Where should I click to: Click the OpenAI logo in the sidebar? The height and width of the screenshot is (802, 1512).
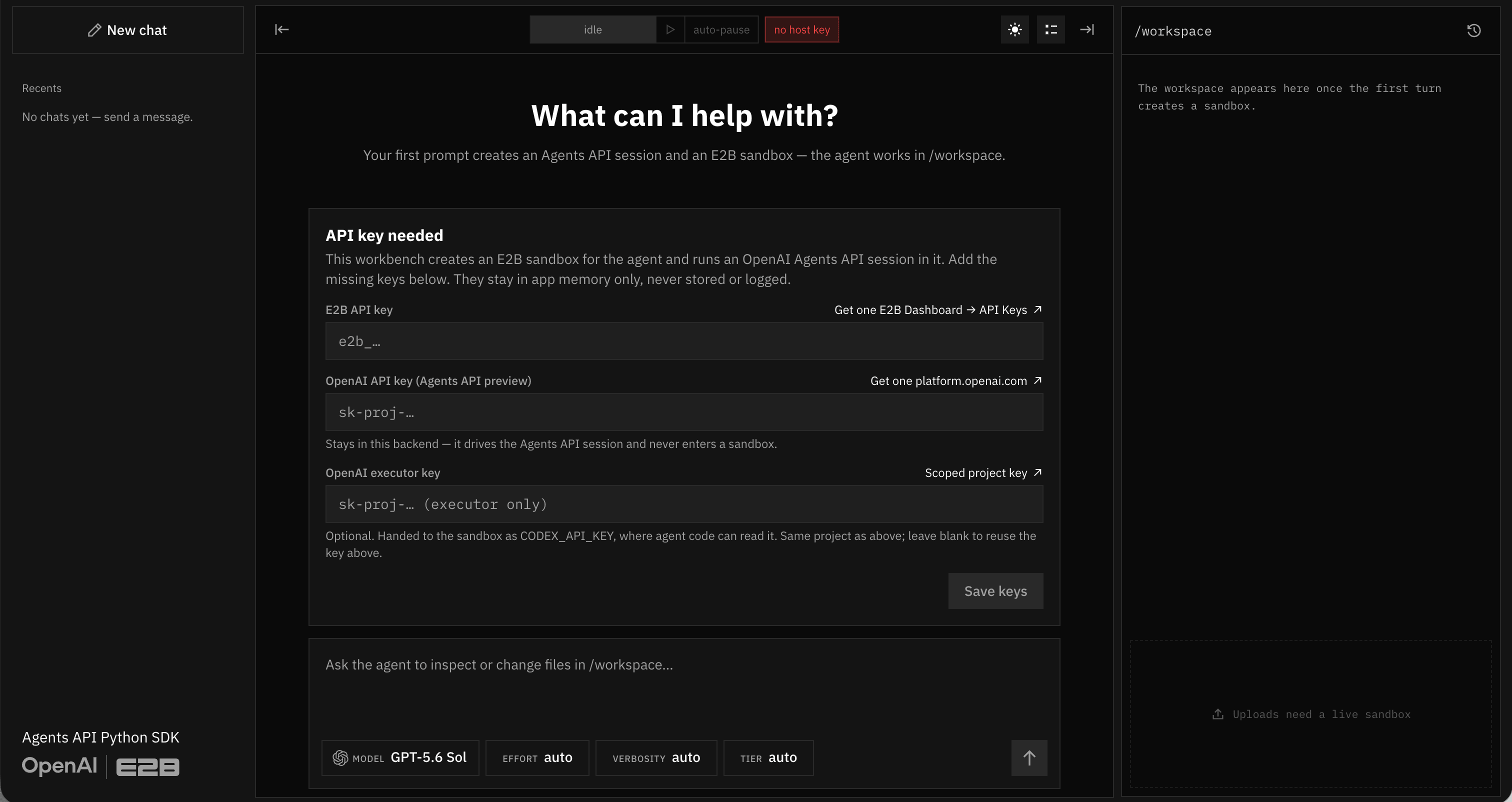59,765
